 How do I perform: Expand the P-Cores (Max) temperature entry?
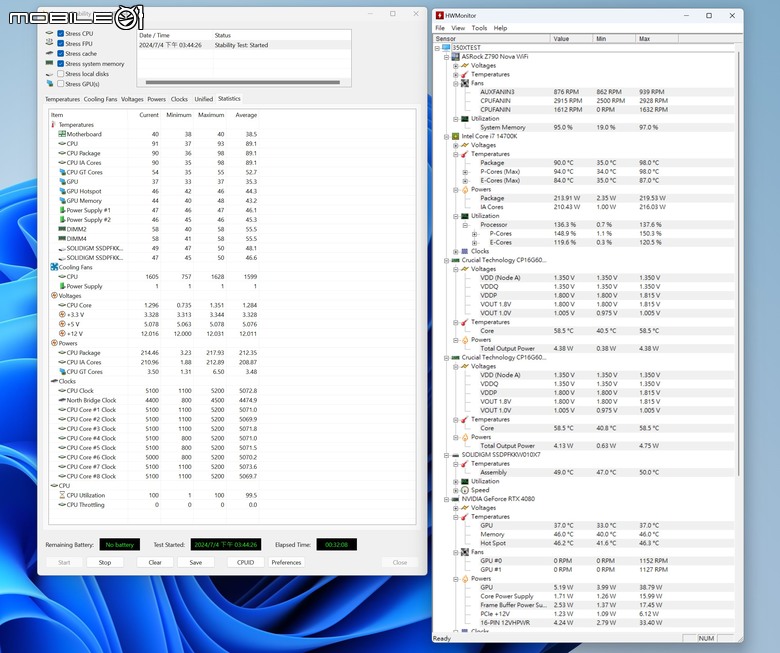point(465,172)
